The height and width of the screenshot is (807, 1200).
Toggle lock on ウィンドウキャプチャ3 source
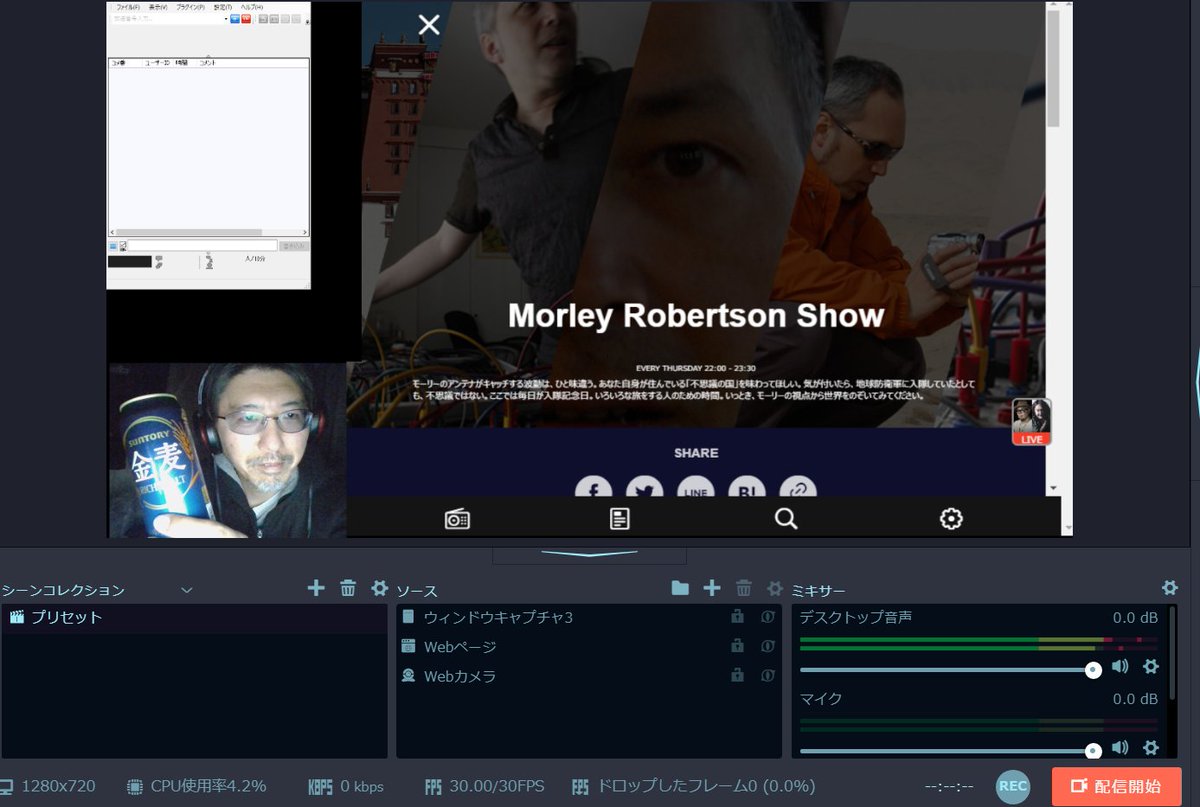coord(738,617)
